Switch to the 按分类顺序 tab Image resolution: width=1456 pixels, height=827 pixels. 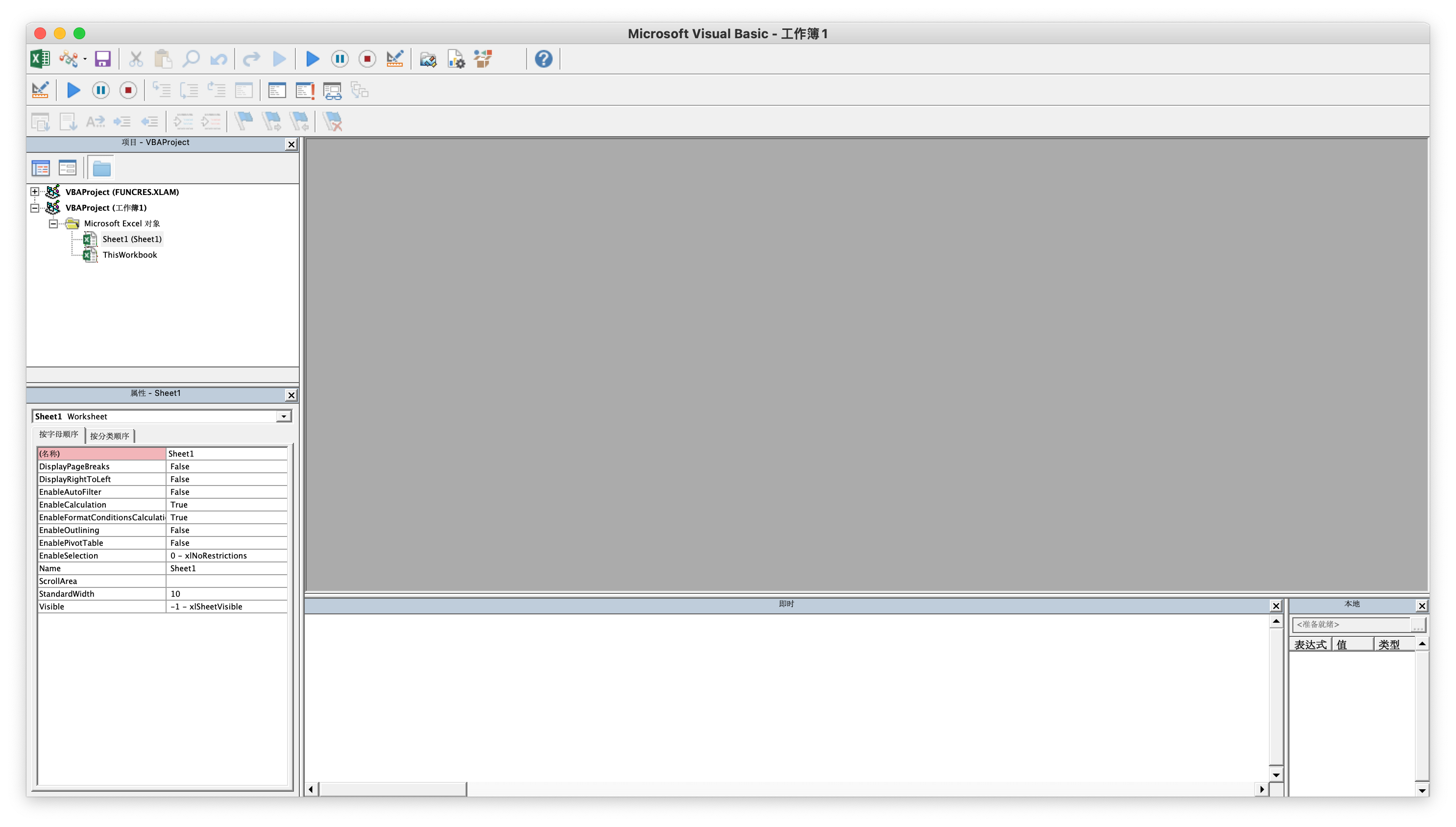point(110,436)
